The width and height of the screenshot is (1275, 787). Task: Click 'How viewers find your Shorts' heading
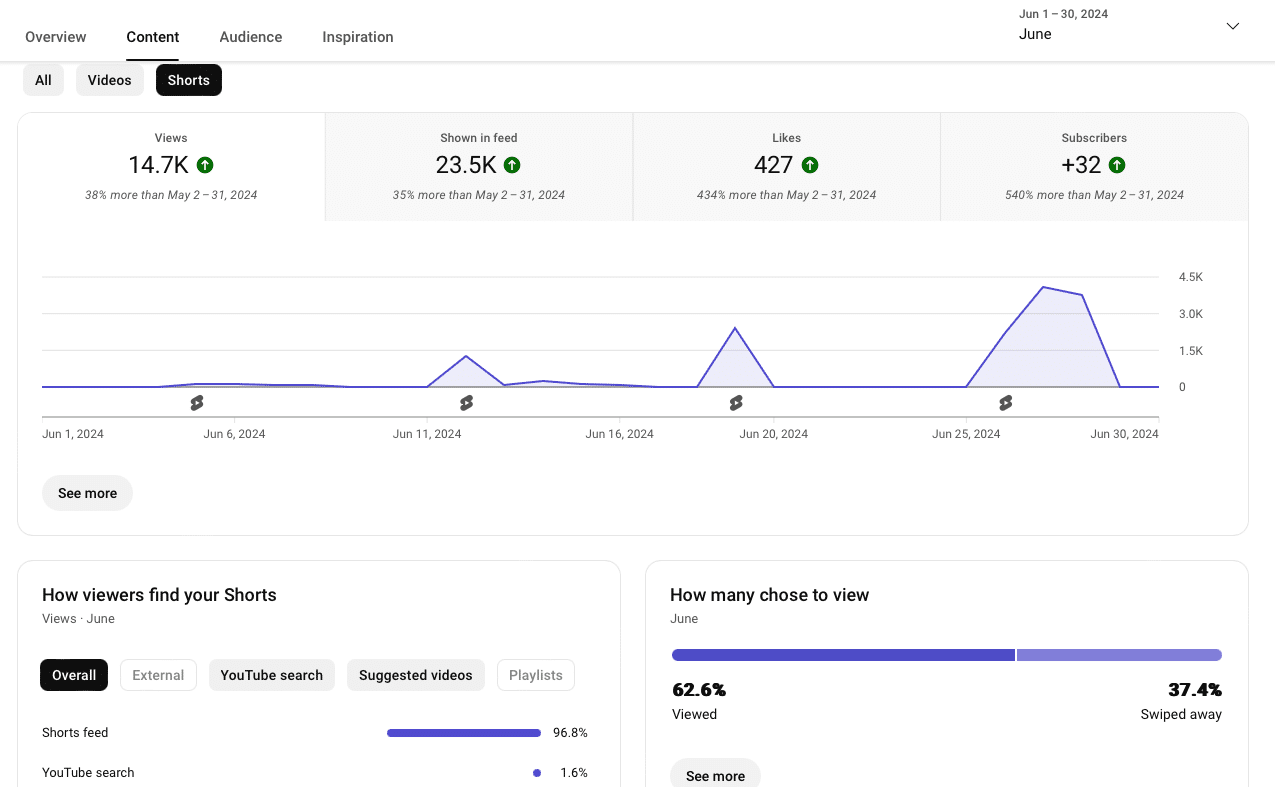pos(159,595)
